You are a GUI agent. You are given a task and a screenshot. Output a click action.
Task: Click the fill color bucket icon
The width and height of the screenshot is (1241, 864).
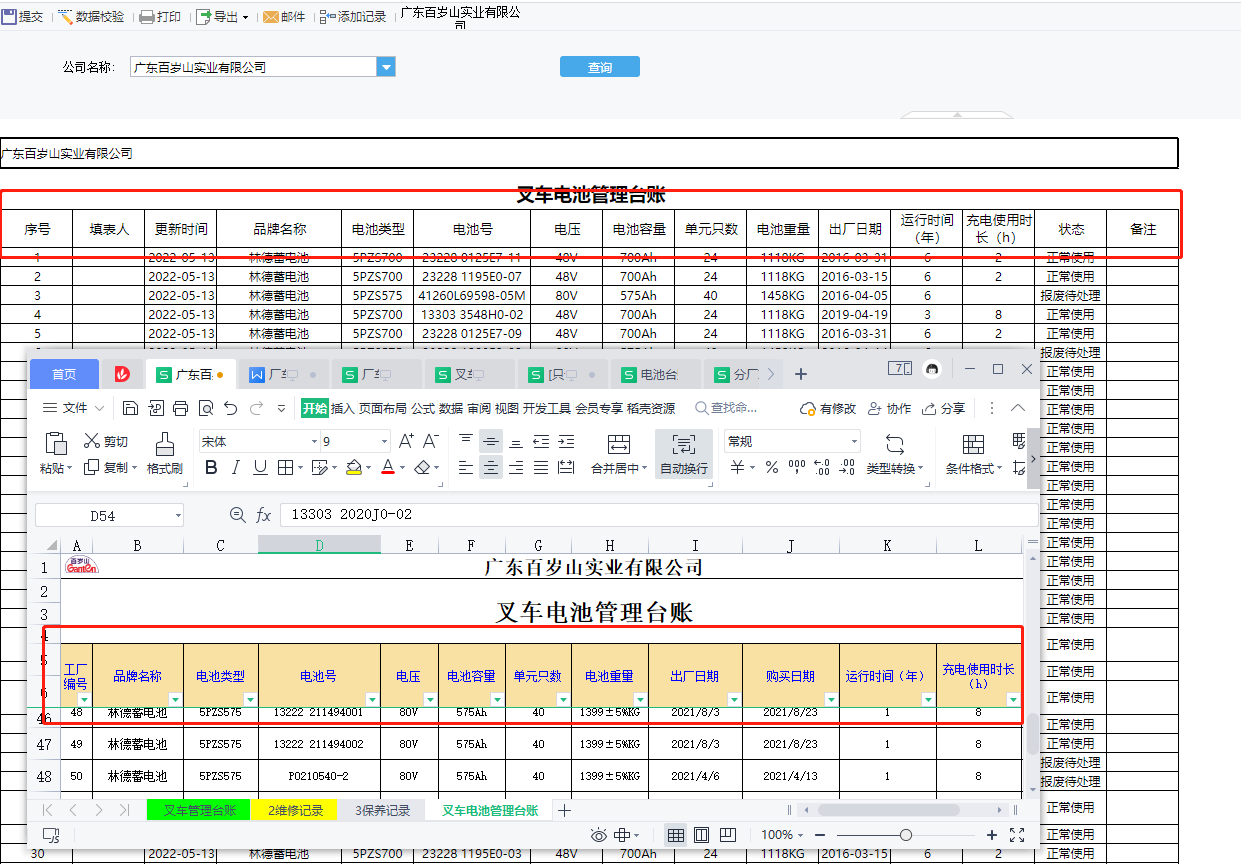353,467
